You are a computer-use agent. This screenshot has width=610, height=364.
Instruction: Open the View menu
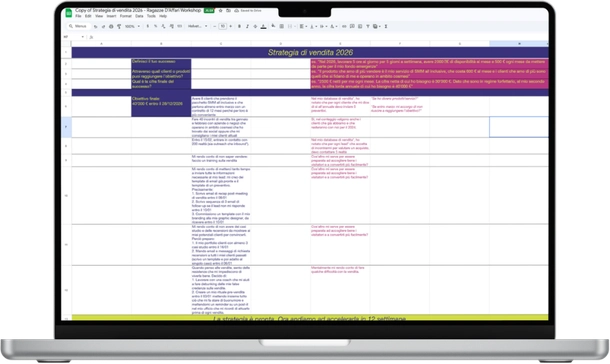coord(99,16)
